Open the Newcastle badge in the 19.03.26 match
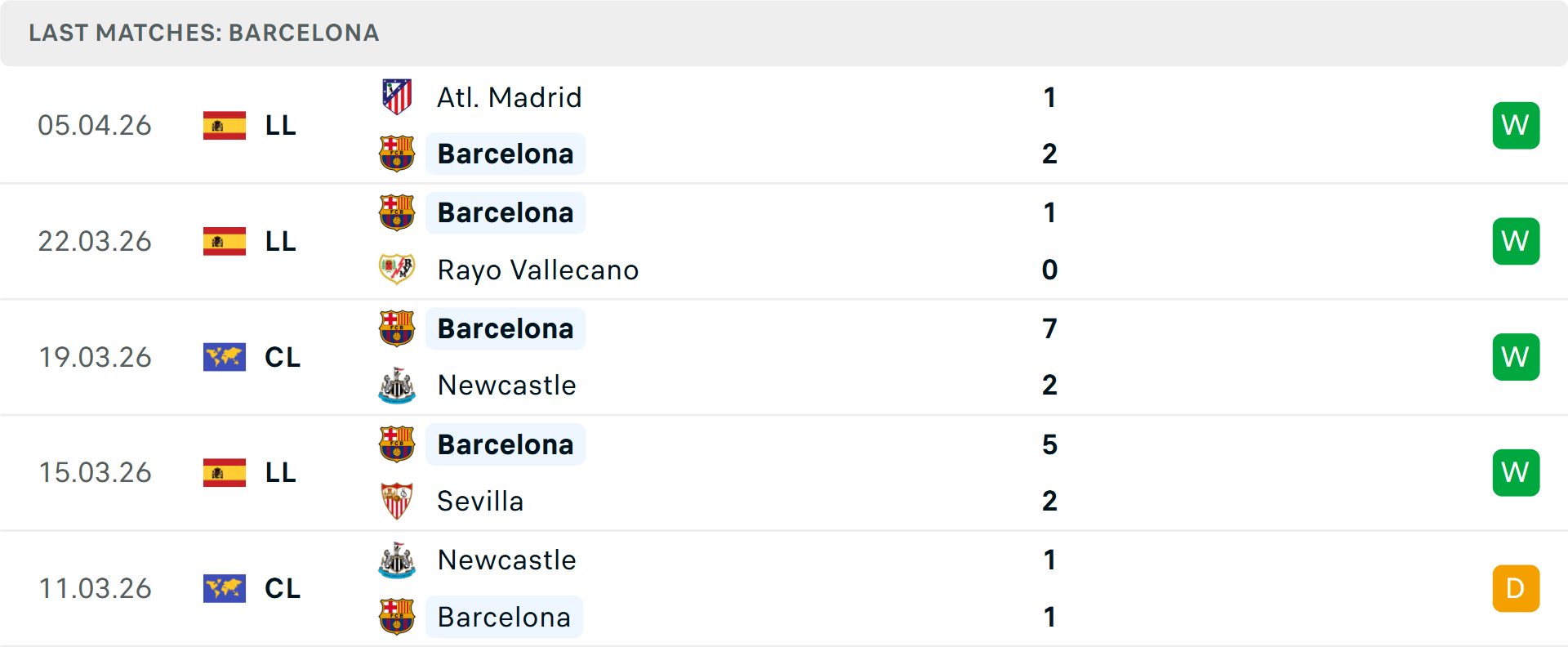1568x647 pixels. [x=398, y=385]
